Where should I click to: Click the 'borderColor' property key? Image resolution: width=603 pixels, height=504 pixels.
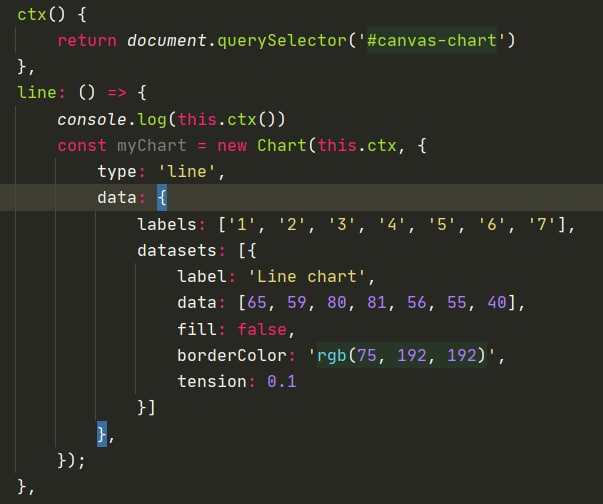coord(232,356)
